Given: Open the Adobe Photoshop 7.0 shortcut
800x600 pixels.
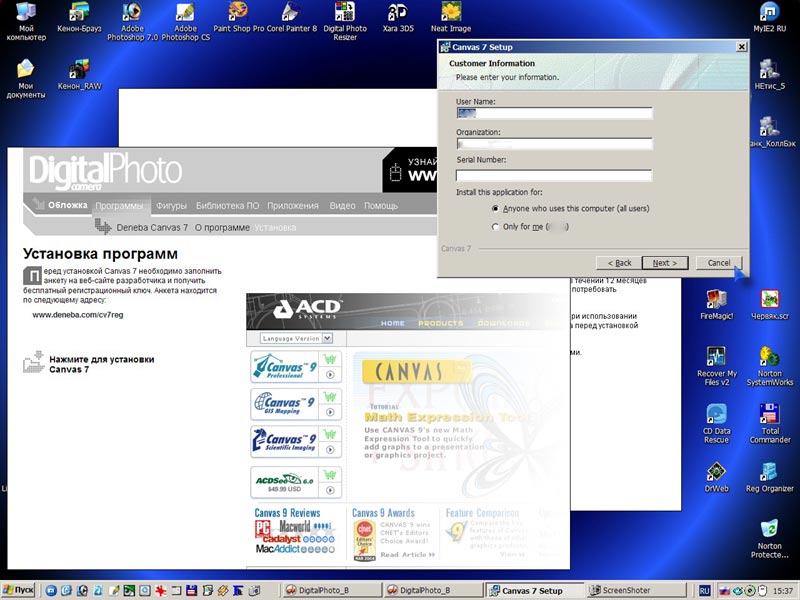Looking at the screenshot, I should click(x=132, y=21).
